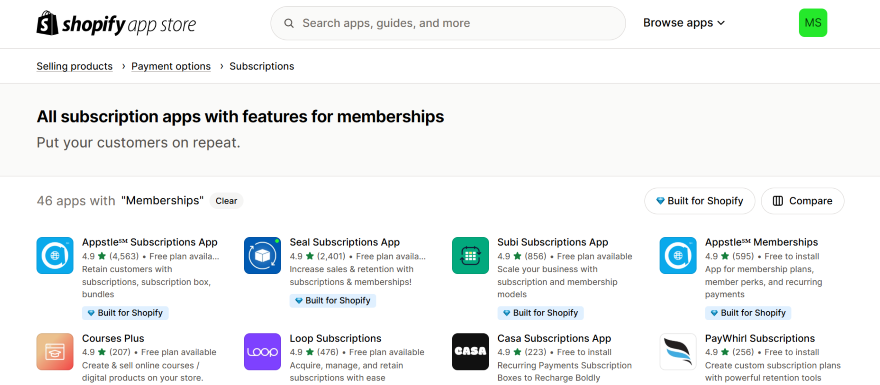The height and width of the screenshot is (385, 880).
Task: Open Casa Subscriptions App title link
Action: [554, 338]
